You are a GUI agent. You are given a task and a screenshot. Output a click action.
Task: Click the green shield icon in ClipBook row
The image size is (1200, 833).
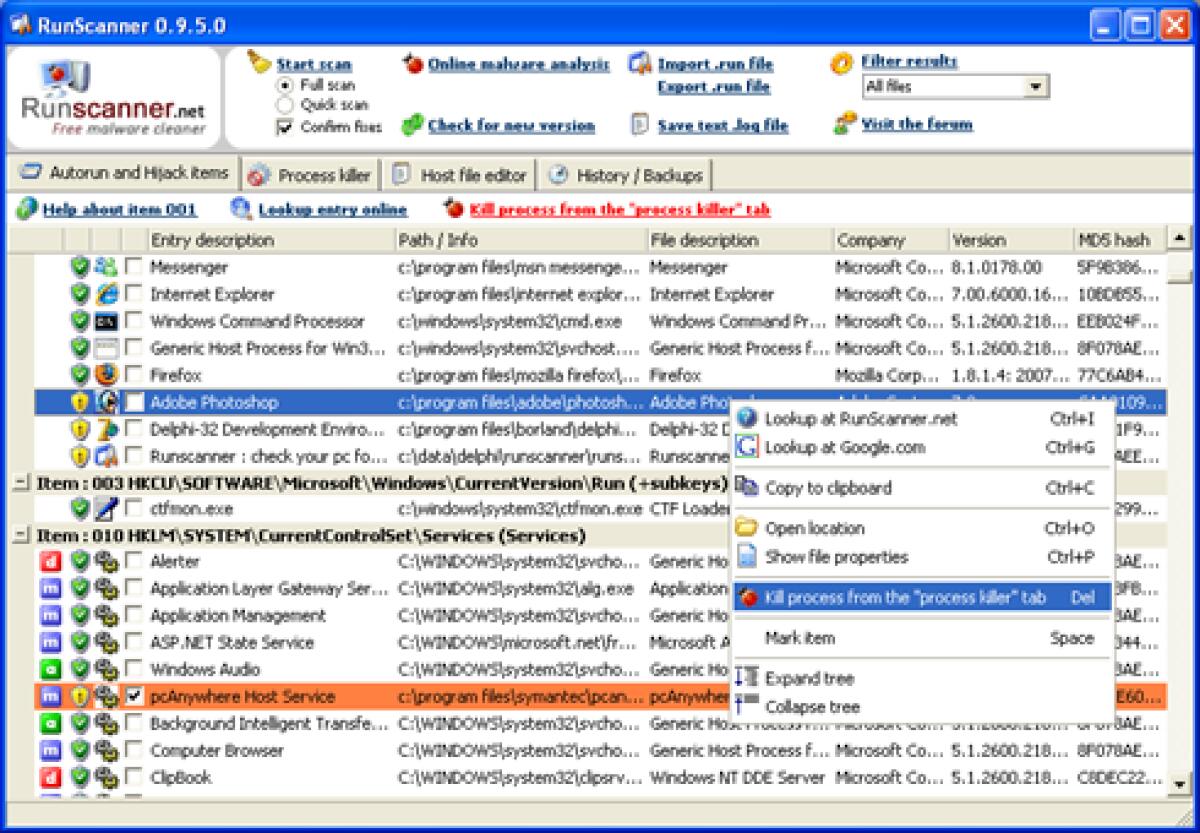[80, 777]
